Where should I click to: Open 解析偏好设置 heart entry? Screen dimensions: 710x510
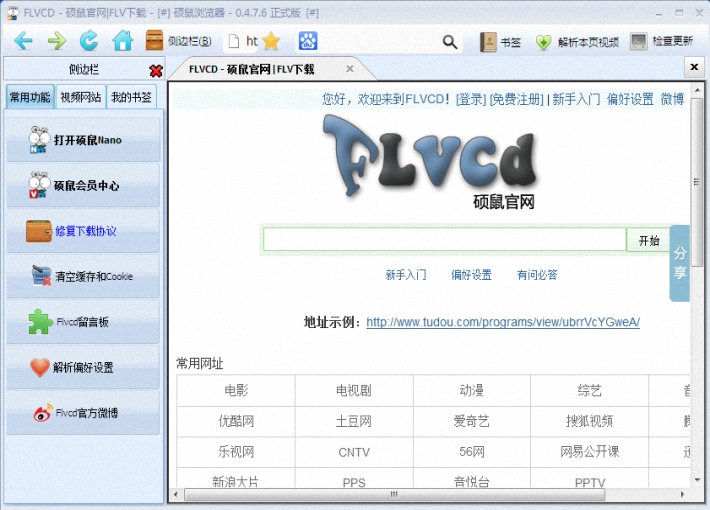83,367
